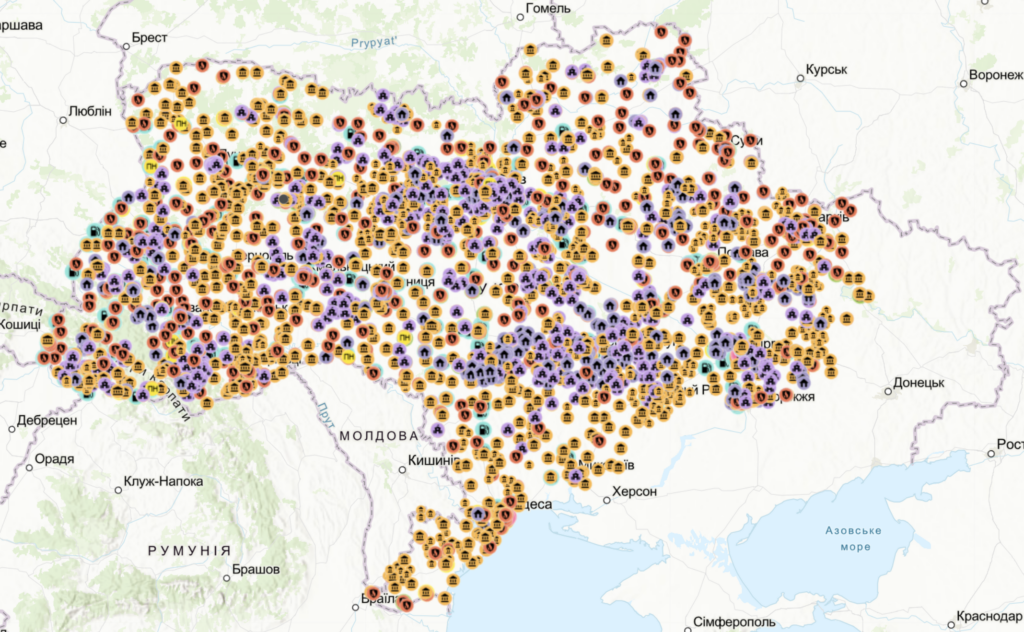
Task: Select the Люблін city label
Action: coord(90,112)
